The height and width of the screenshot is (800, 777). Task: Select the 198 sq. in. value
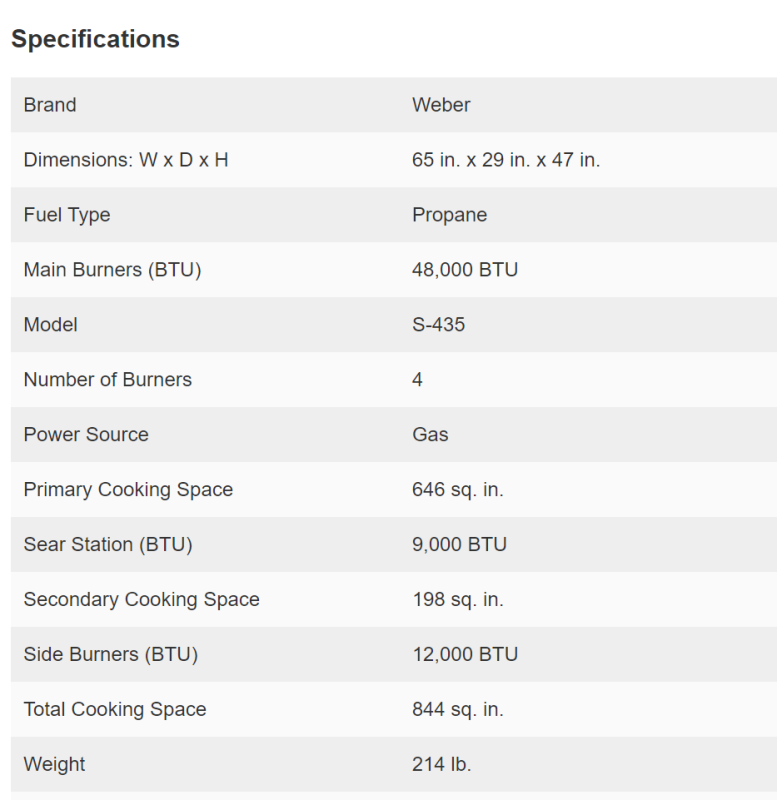point(458,600)
